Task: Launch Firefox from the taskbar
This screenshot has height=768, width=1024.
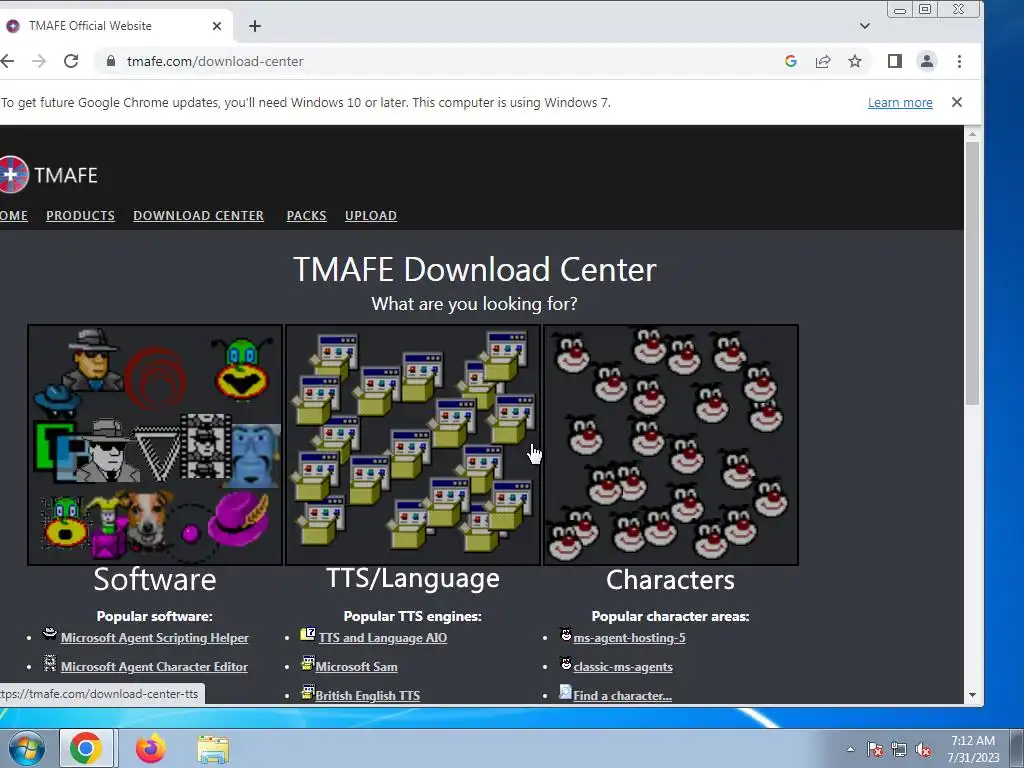Action: [x=151, y=748]
